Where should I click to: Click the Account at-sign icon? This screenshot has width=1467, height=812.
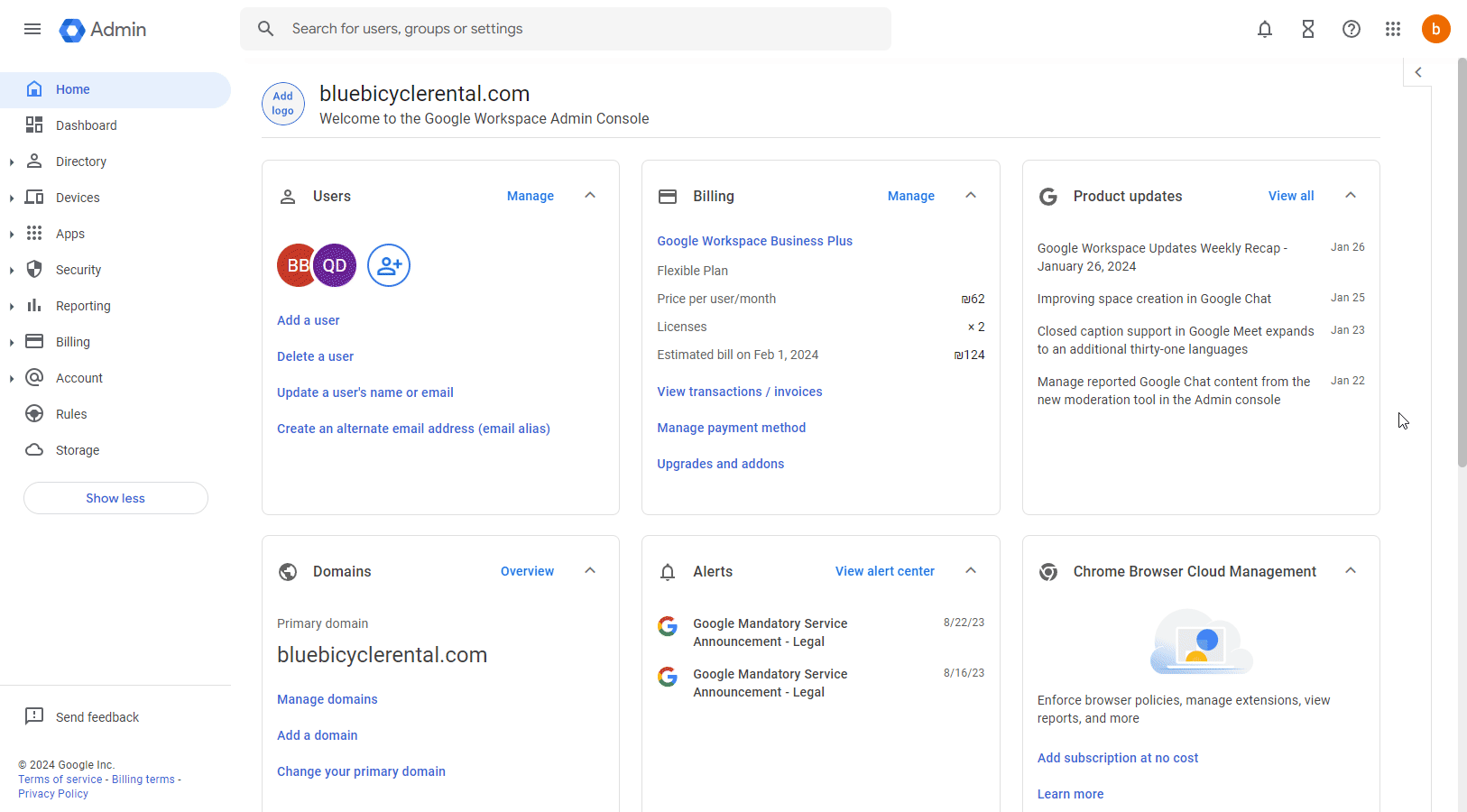34,378
